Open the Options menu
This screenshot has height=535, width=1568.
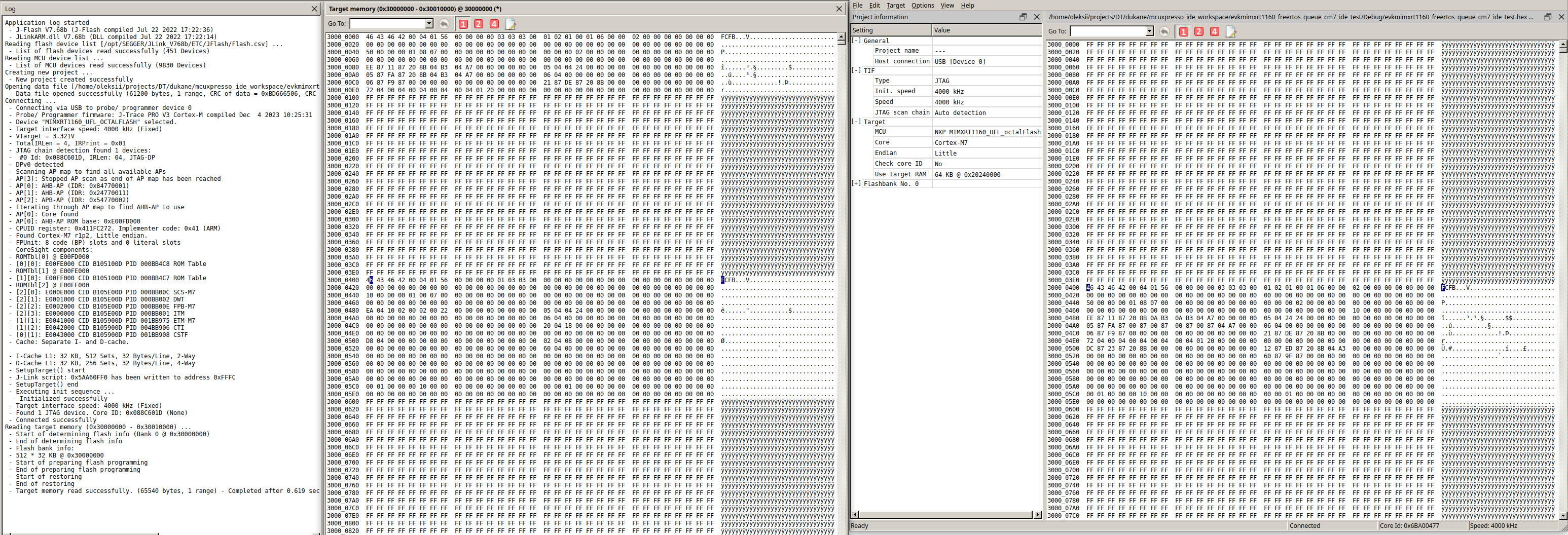click(x=923, y=6)
